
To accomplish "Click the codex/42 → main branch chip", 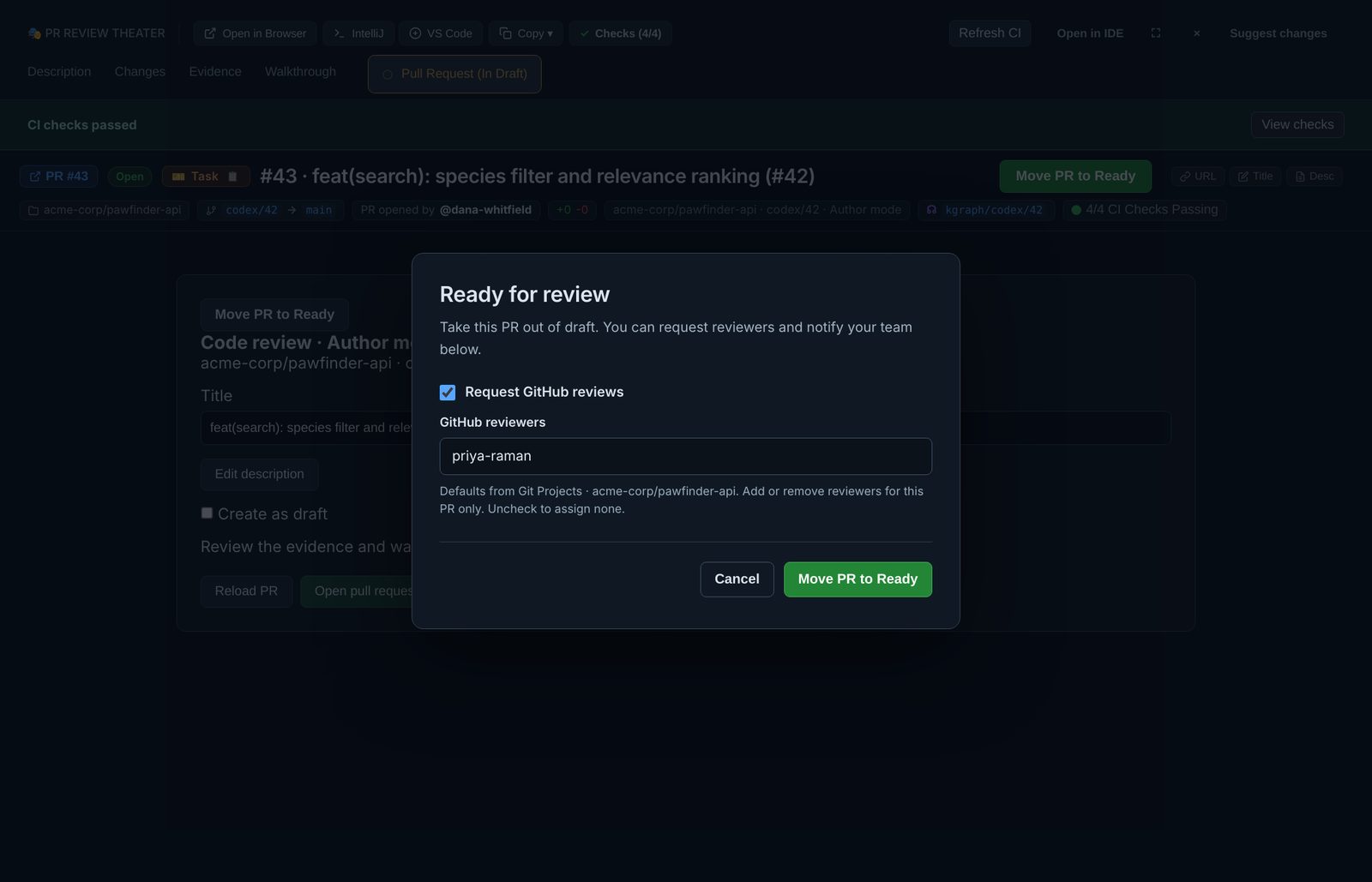I will [x=270, y=210].
